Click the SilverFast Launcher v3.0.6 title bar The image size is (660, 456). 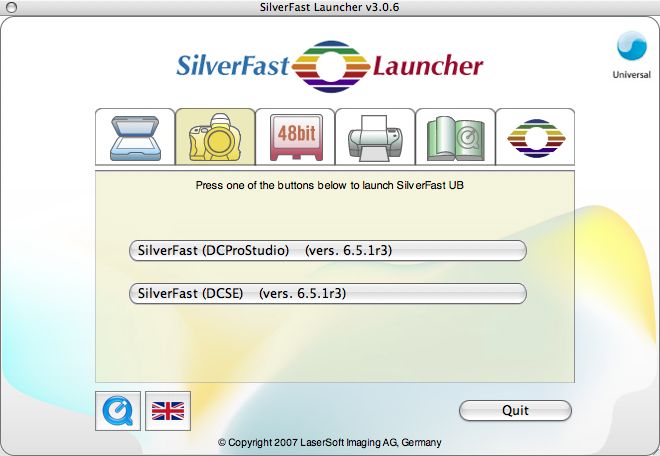coord(330,9)
